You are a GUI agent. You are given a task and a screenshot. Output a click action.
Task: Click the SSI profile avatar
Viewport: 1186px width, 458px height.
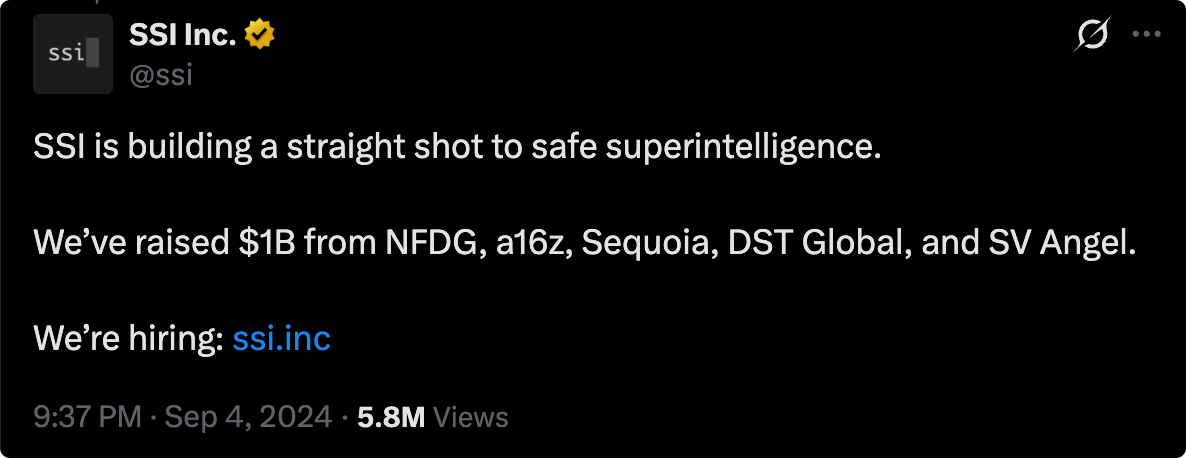[x=72, y=54]
